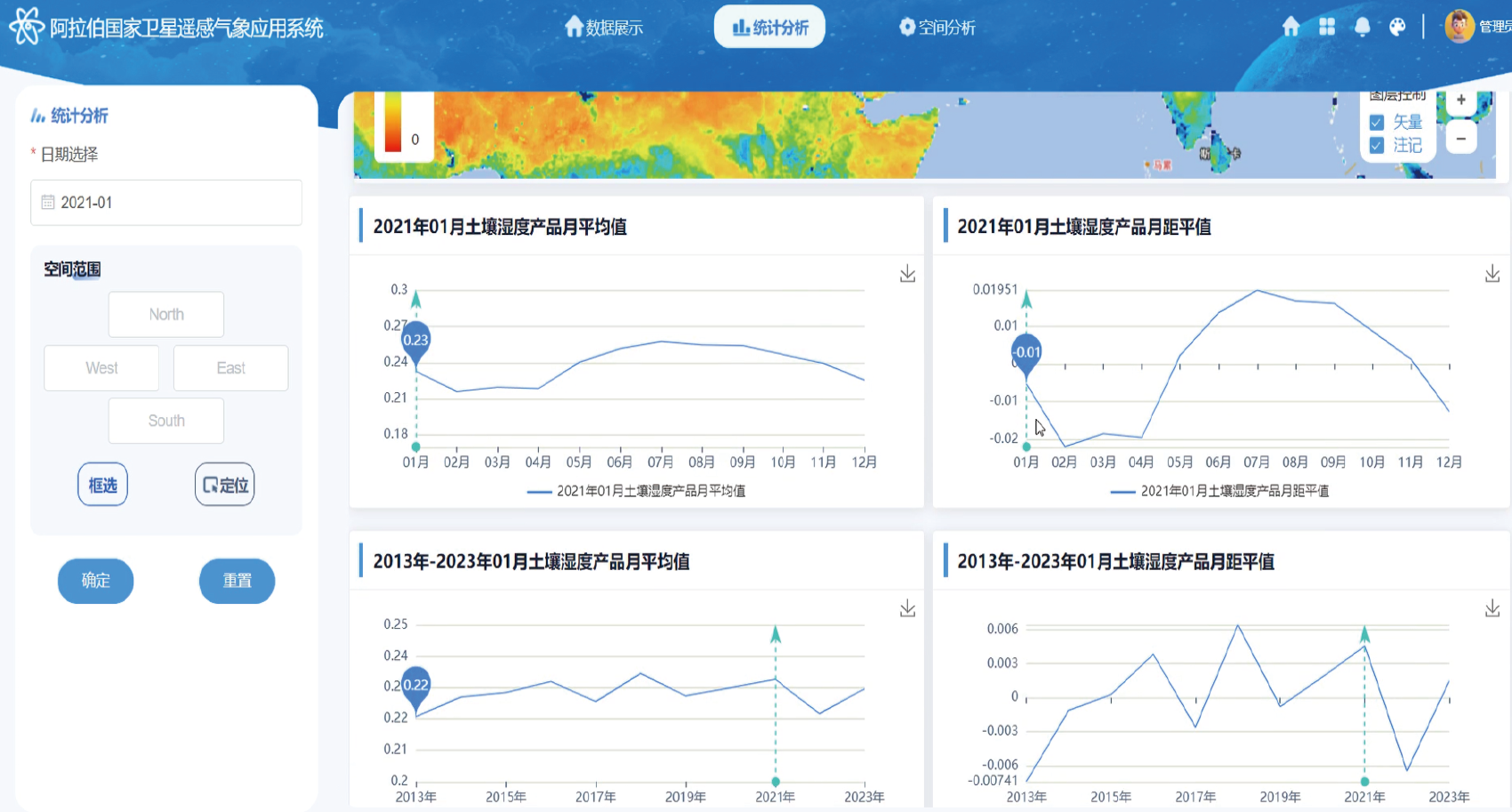Click the home icon in top-right header
This screenshot has height=812, width=1512.
click(x=1291, y=27)
